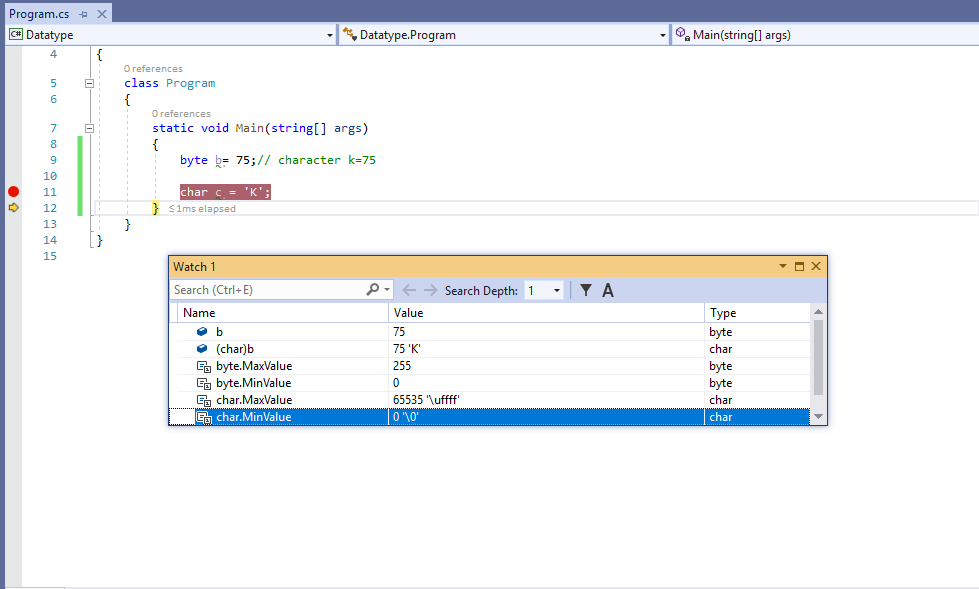
Task: Click the C# file icon in the navigation bar
Action: tap(15, 33)
